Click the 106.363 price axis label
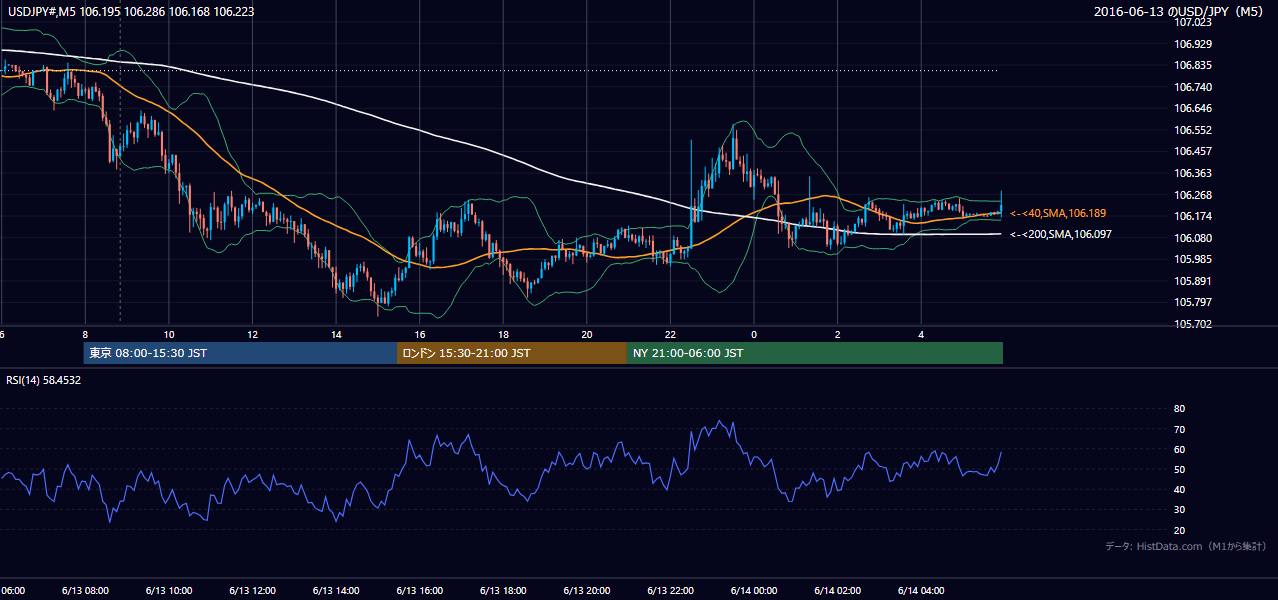The height and width of the screenshot is (600, 1278). (x=1193, y=173)
